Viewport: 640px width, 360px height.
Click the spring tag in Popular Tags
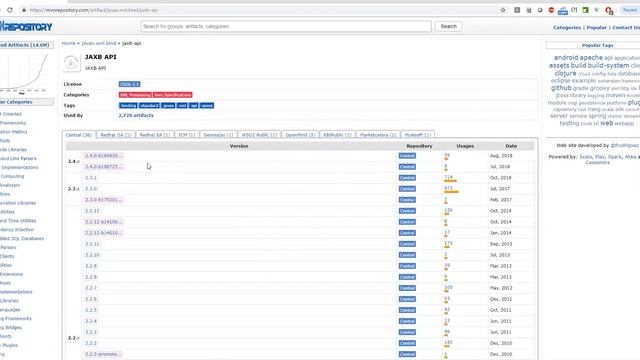pyautogui.click(x=597, y=116)
